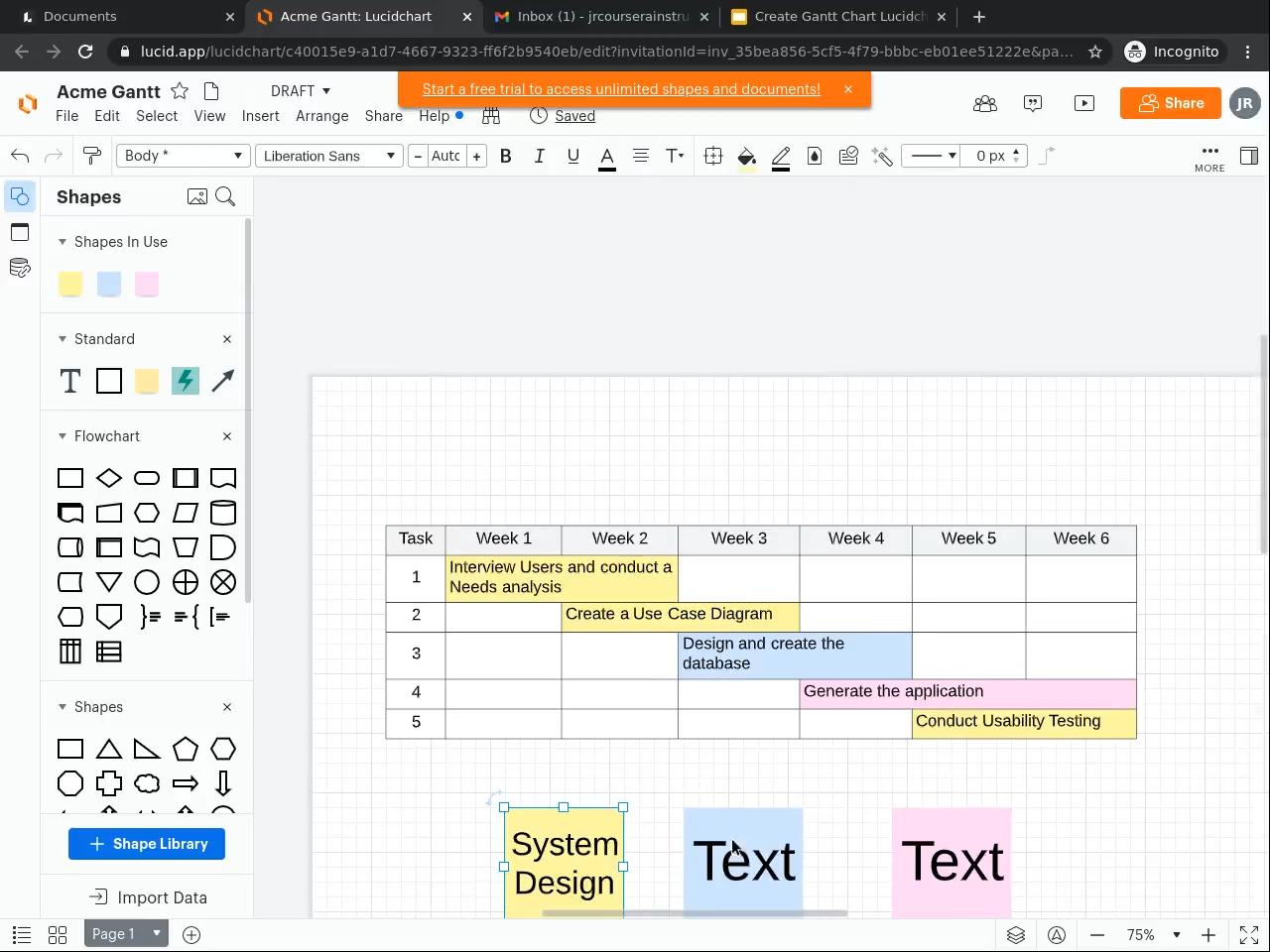This screenshot has width=1270, height=952.
Task: Toggle bold text formatting
Action: tap(506, 156)
